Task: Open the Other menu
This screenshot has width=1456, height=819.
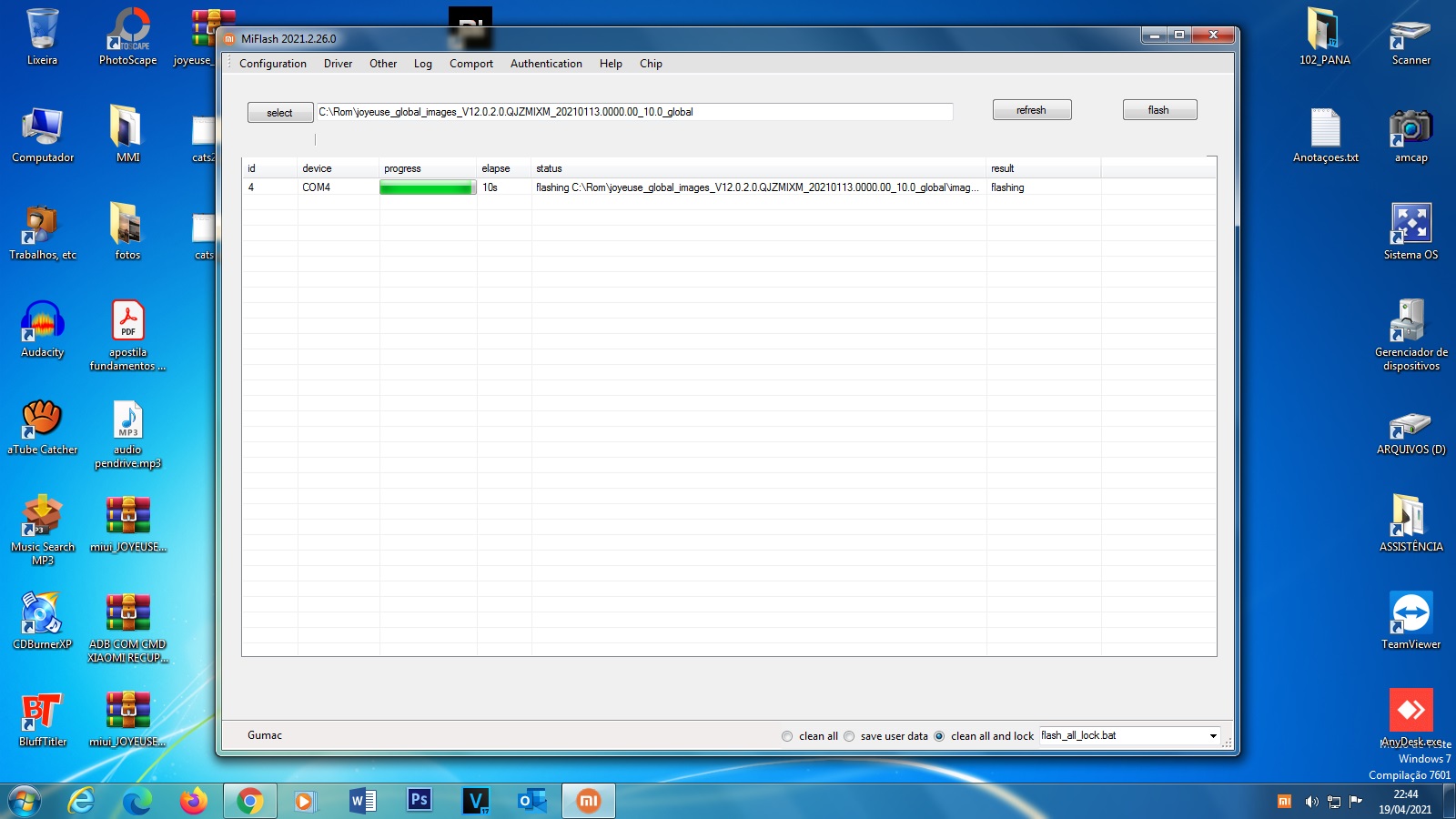Action: coord(383,64)
